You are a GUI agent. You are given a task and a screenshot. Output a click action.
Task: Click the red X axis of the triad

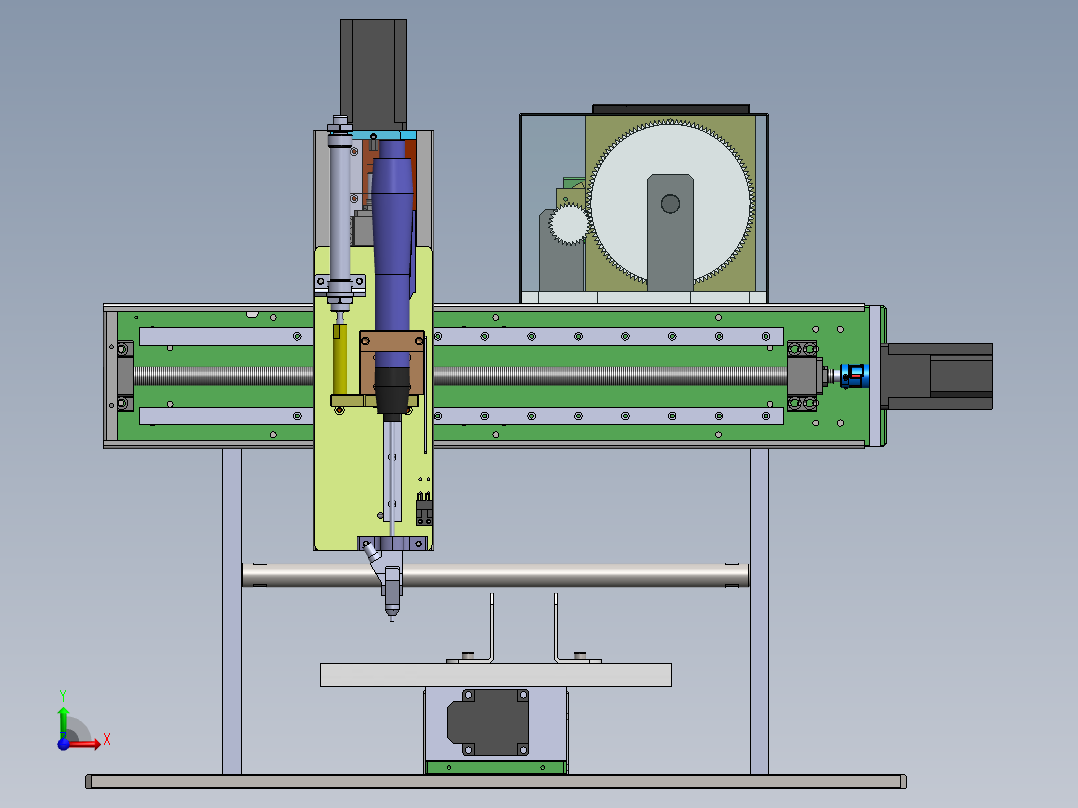point(85,744)
